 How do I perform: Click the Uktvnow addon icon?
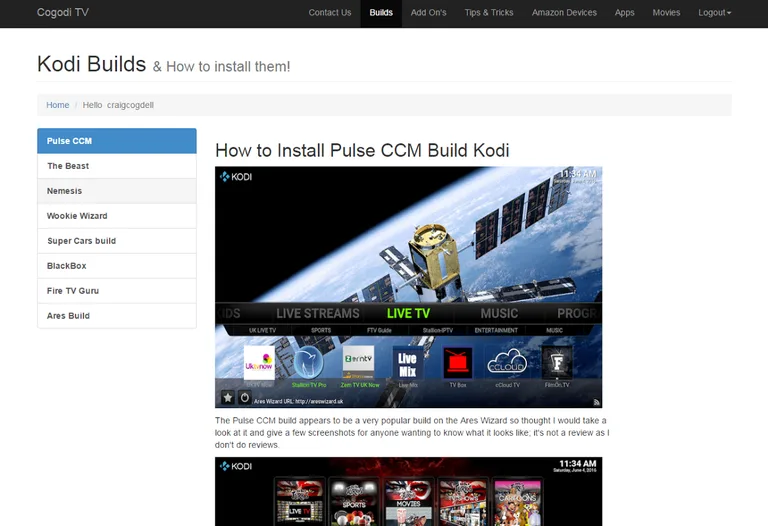pyautogui.click(x=259, y=363)
